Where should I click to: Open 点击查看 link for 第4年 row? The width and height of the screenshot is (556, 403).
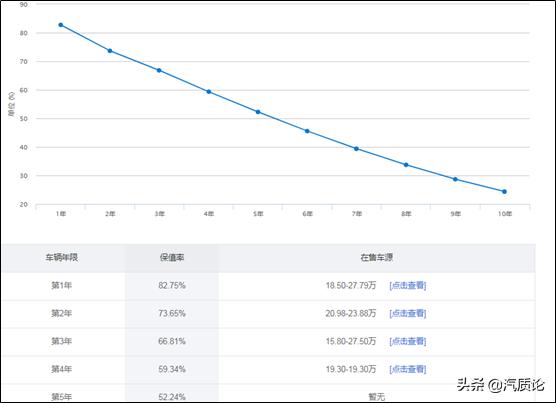(x=407, y=369)
